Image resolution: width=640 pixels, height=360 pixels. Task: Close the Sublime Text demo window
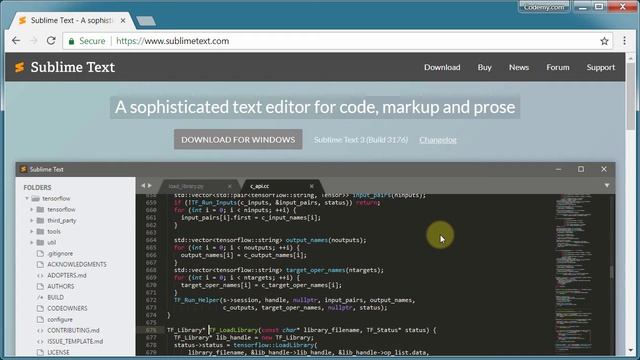(604, 169)
